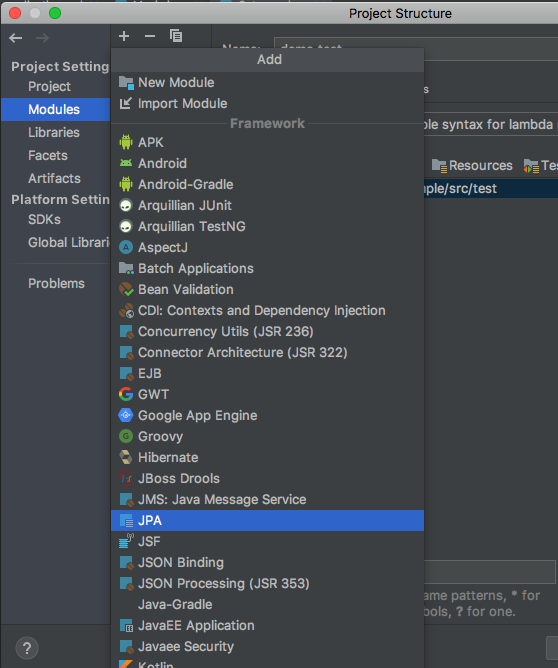Select JSON Processing (JSR 353)
The width and height of the screenshot is (558, 668).
(267, 583)
